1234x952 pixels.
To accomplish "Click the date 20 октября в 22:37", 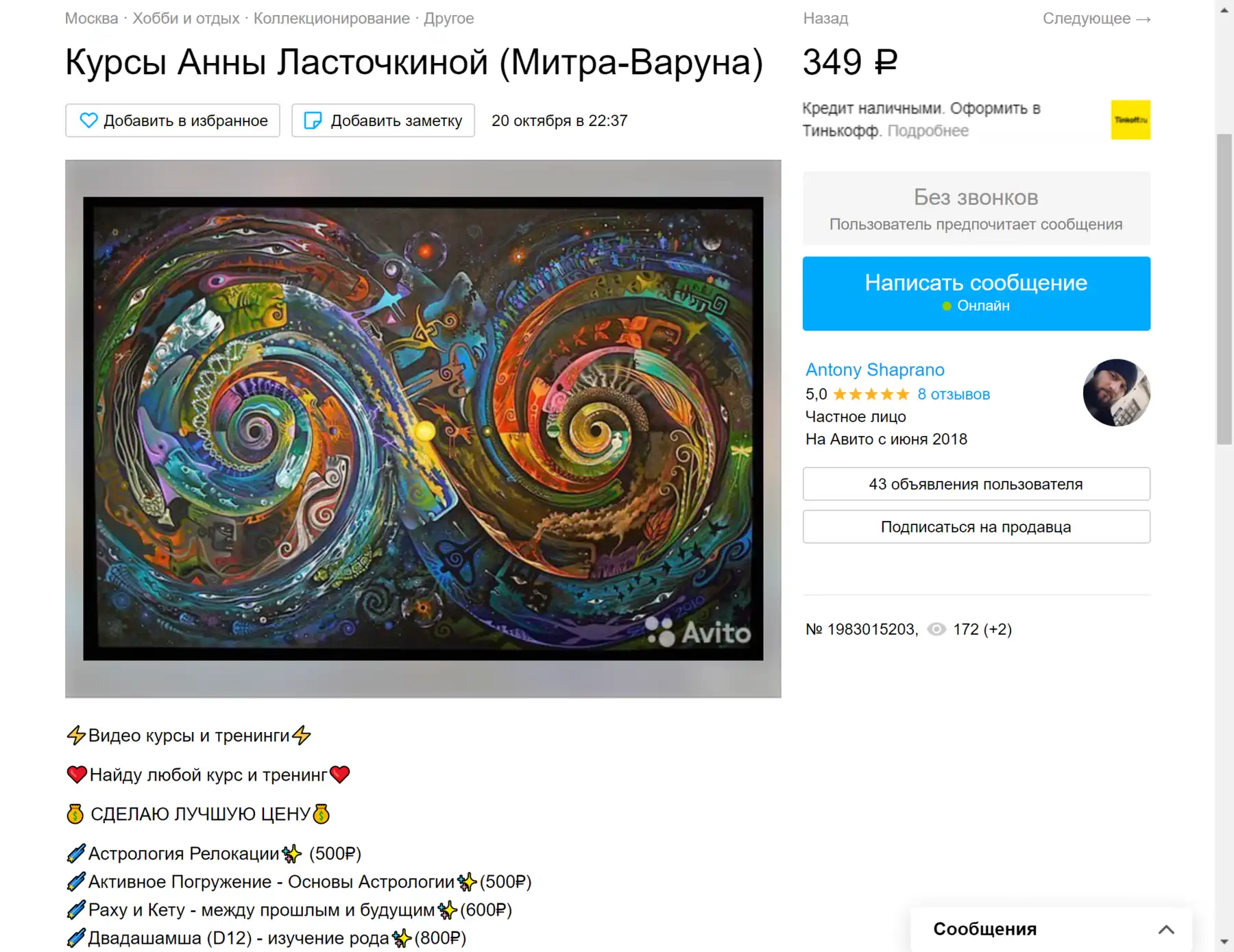I will pos(559,121).
